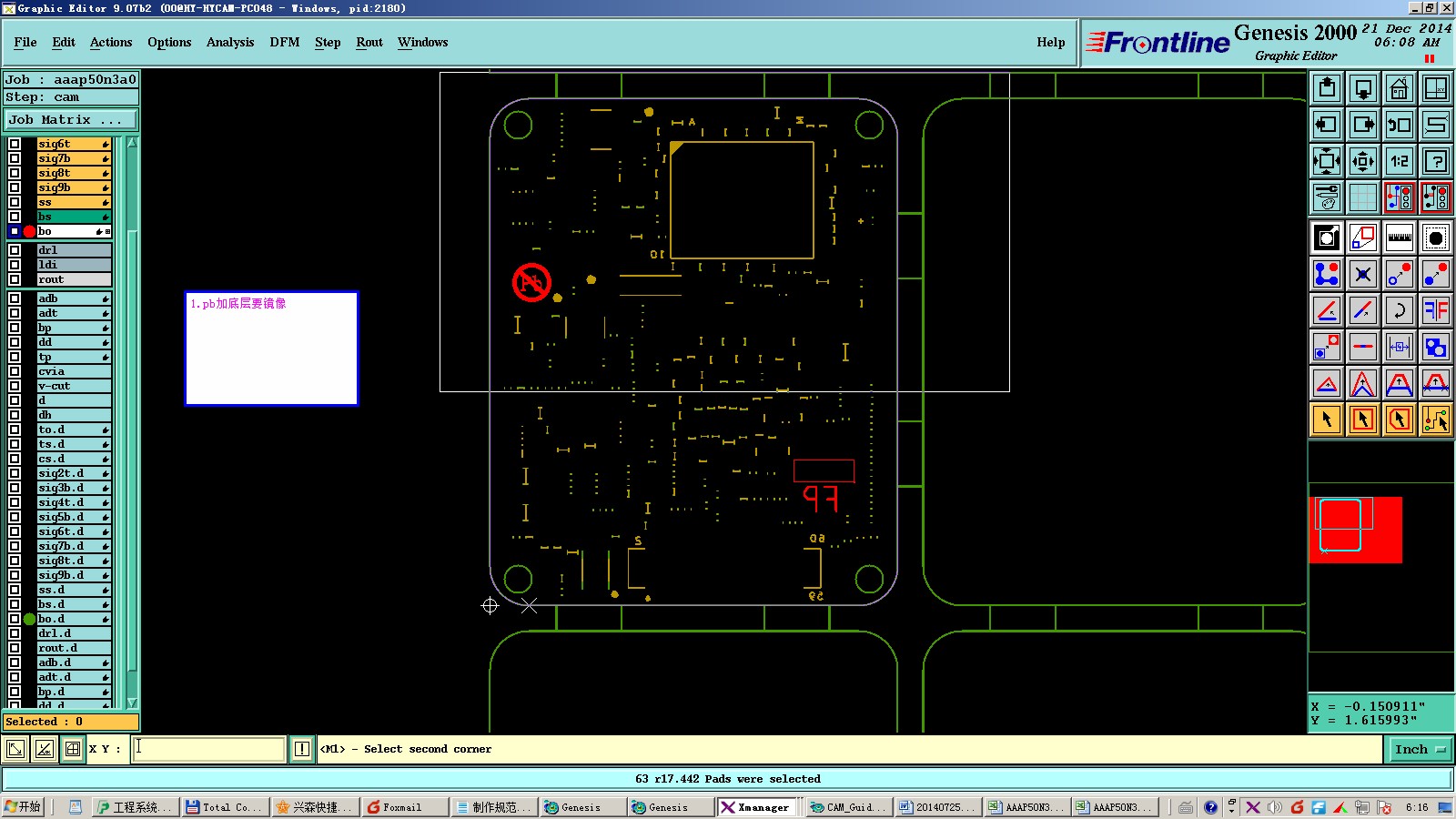Select the plain arrow pointer select tool
The height and width of the screenshot is (819, 1456).
coord(1327,420)
